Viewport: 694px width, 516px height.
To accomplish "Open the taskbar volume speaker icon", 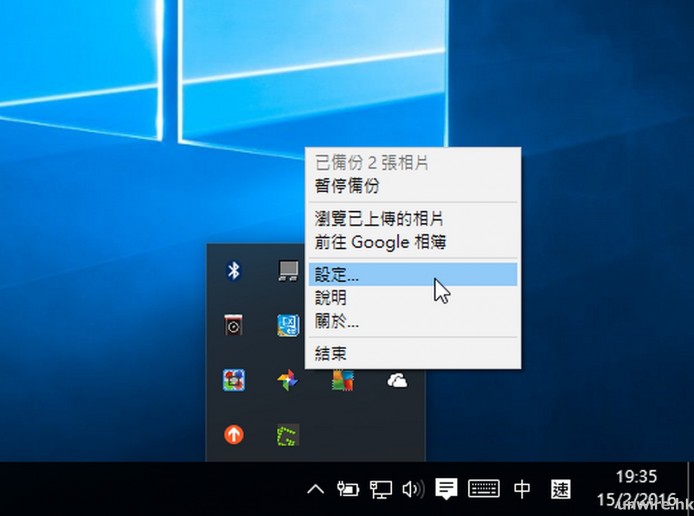I will [x=411, y=489].
